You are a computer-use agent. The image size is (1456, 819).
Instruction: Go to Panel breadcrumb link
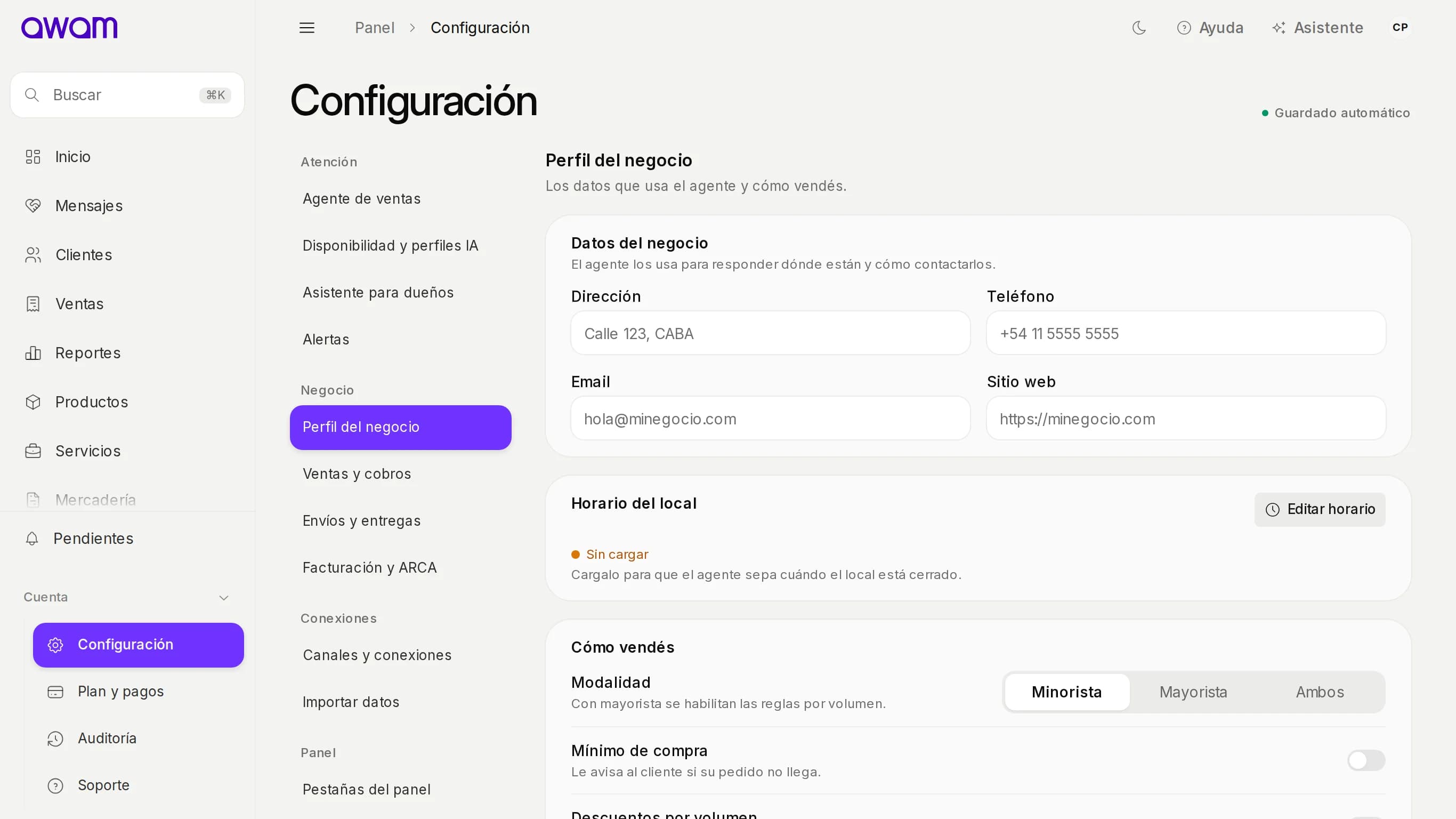click(x=374, y=28)
